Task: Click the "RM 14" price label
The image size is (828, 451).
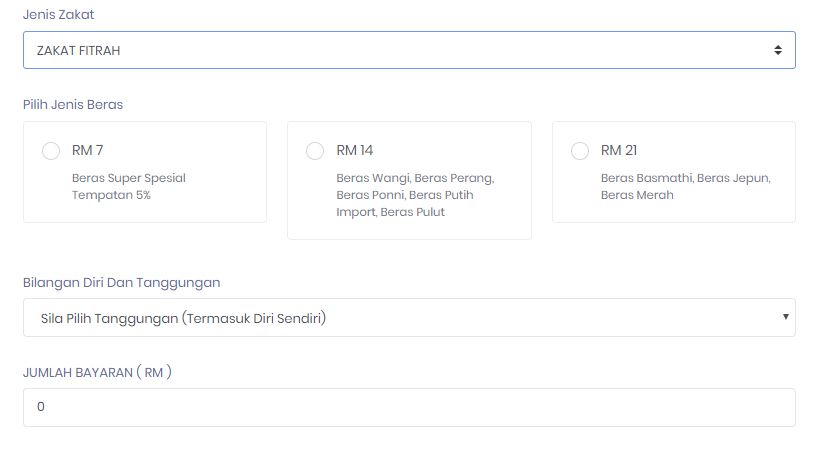Action: click(x=355, y=151)
